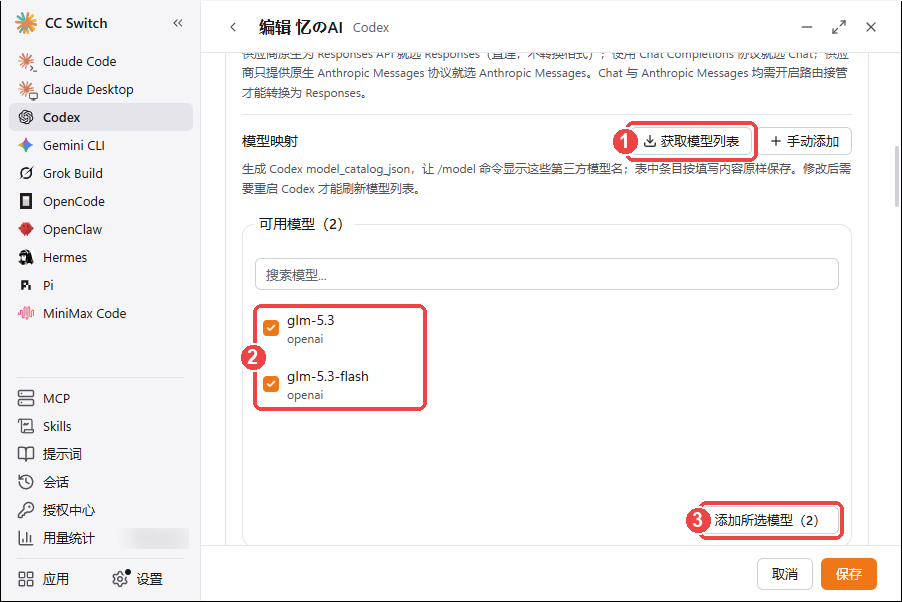Screen dimensions: 902x602
Task: Click the 授权中心 label
Action: (x=68, y=510)
